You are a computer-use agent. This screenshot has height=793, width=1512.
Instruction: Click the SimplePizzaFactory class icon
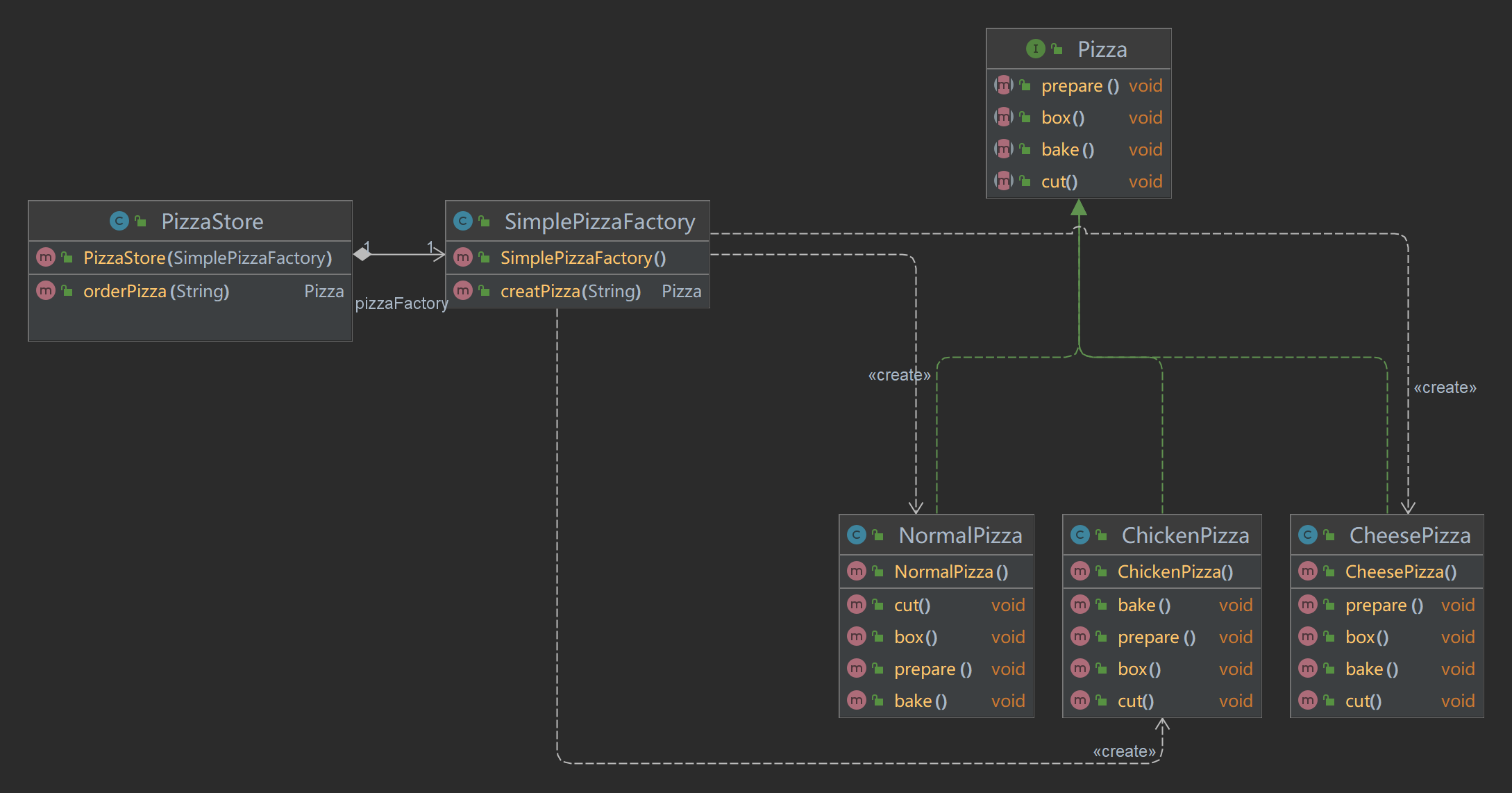pos(463,221)
